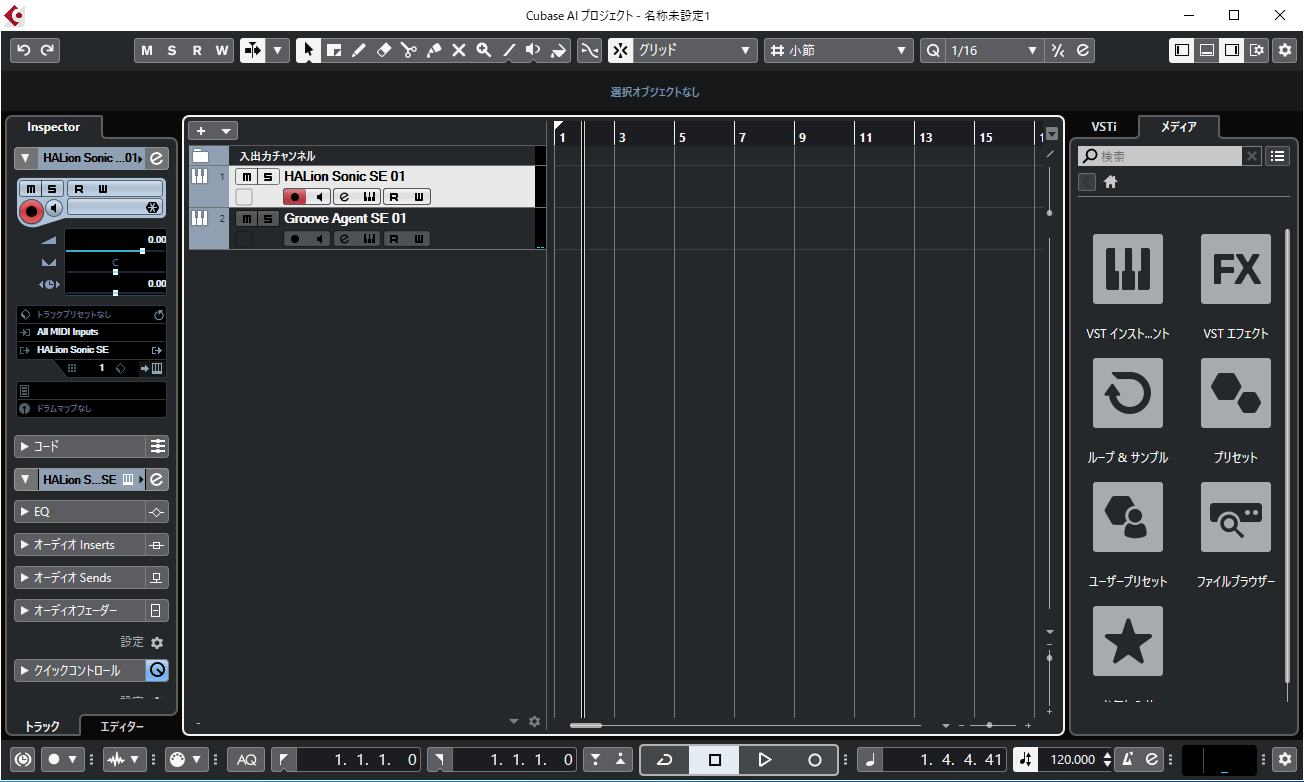
Task: Open the Favorites star tile
Action: pyautogui.click(x=1128, y=641)
